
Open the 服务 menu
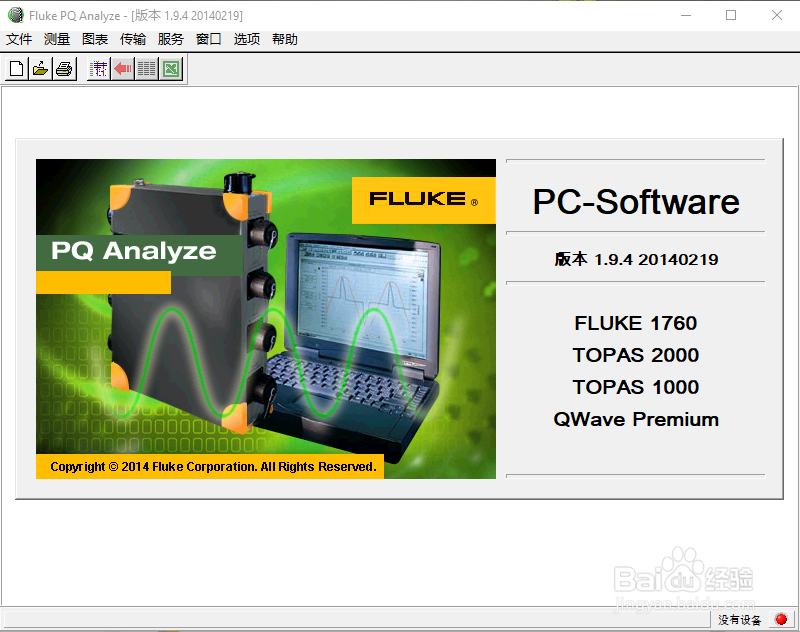tap(170, 39)
